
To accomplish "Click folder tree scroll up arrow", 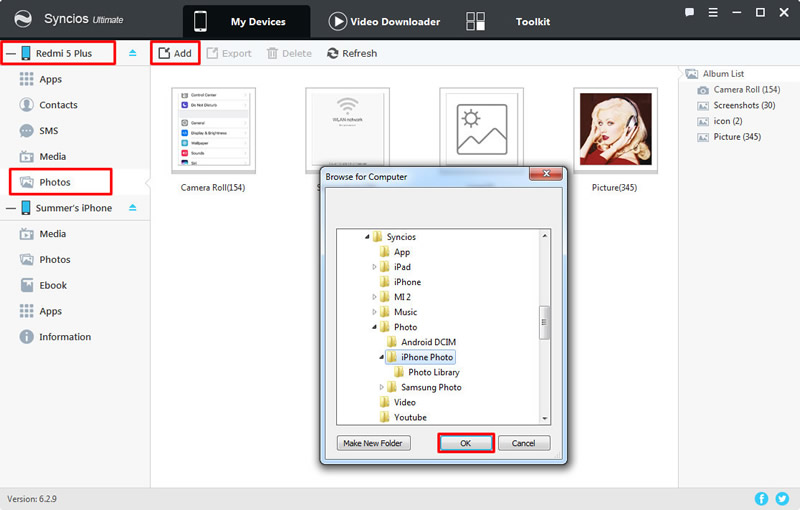I will point(544,236).
